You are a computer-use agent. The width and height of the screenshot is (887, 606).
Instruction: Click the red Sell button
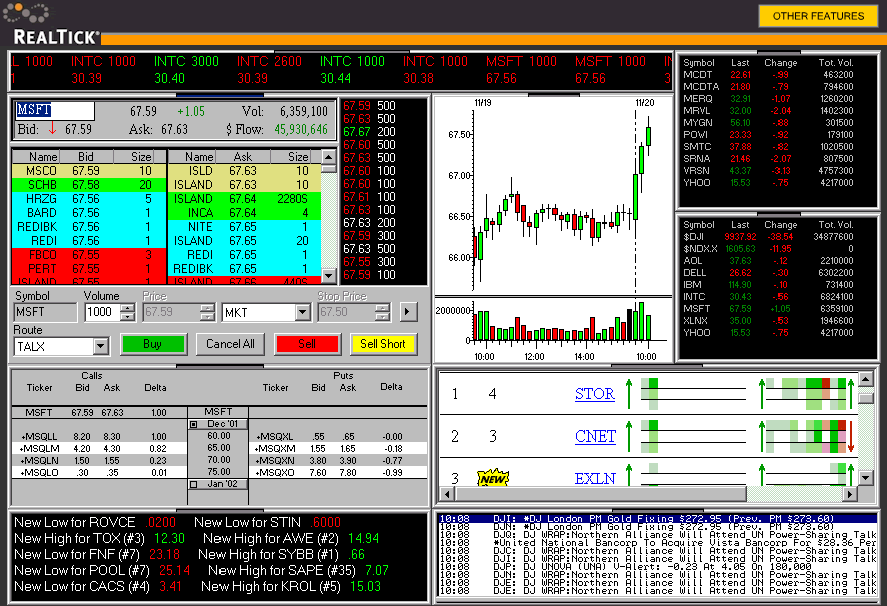click(307, 344)
